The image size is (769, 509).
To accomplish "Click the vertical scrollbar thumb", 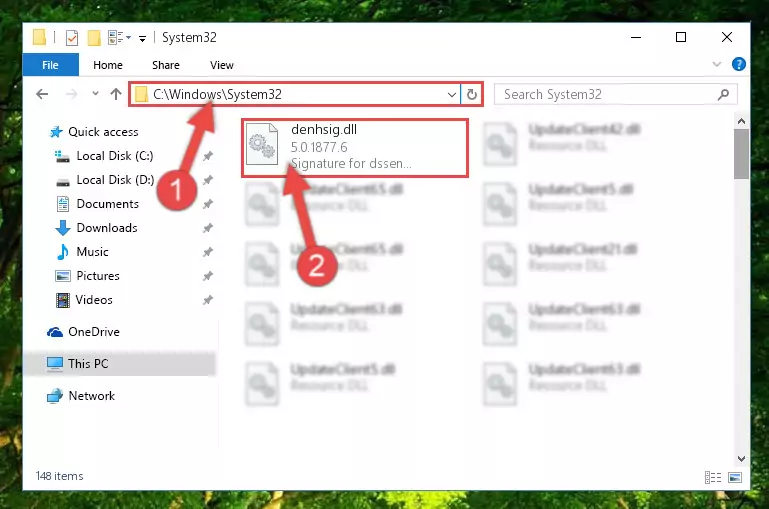I will pos(741,154).
